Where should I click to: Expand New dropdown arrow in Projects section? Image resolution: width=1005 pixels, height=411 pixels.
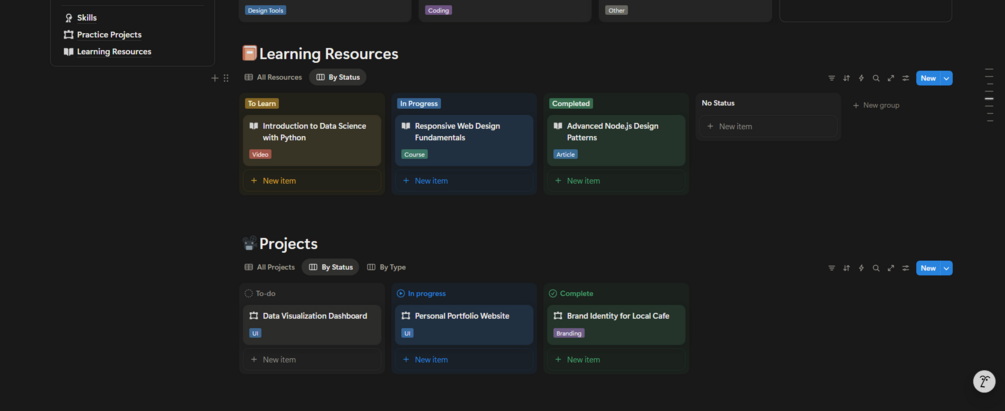click(x=947, y=268)
